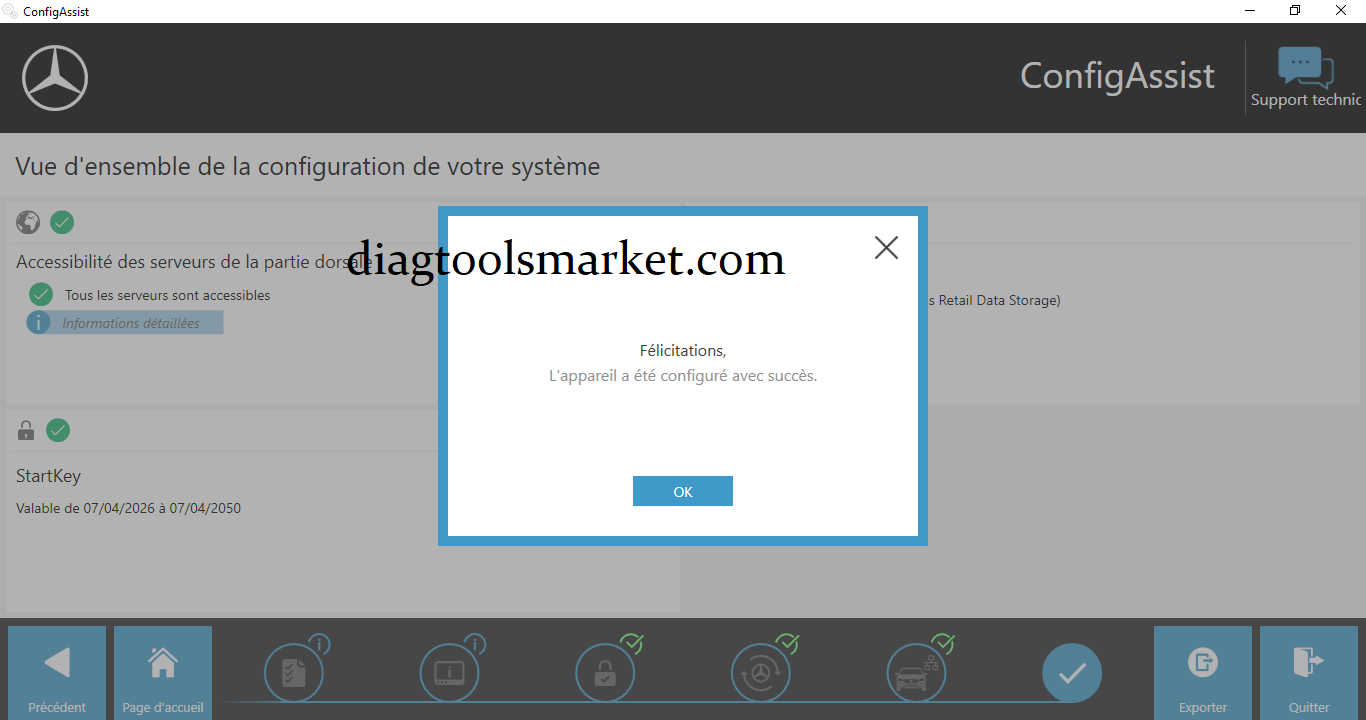Image resolution: width=1366 pixels, height=720 pixels.
Task: Select the device information monitor step
Action: click(449, 672)
